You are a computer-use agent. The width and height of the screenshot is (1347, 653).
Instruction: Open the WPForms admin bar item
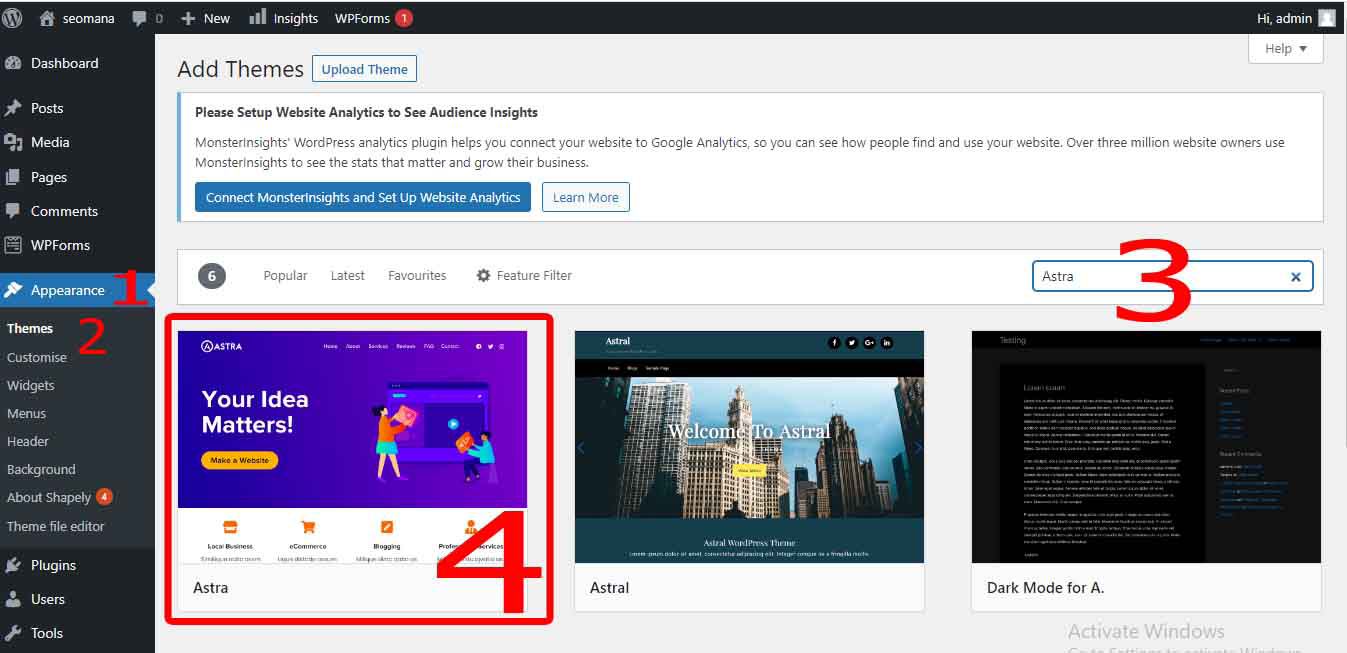tap(372, 18)
